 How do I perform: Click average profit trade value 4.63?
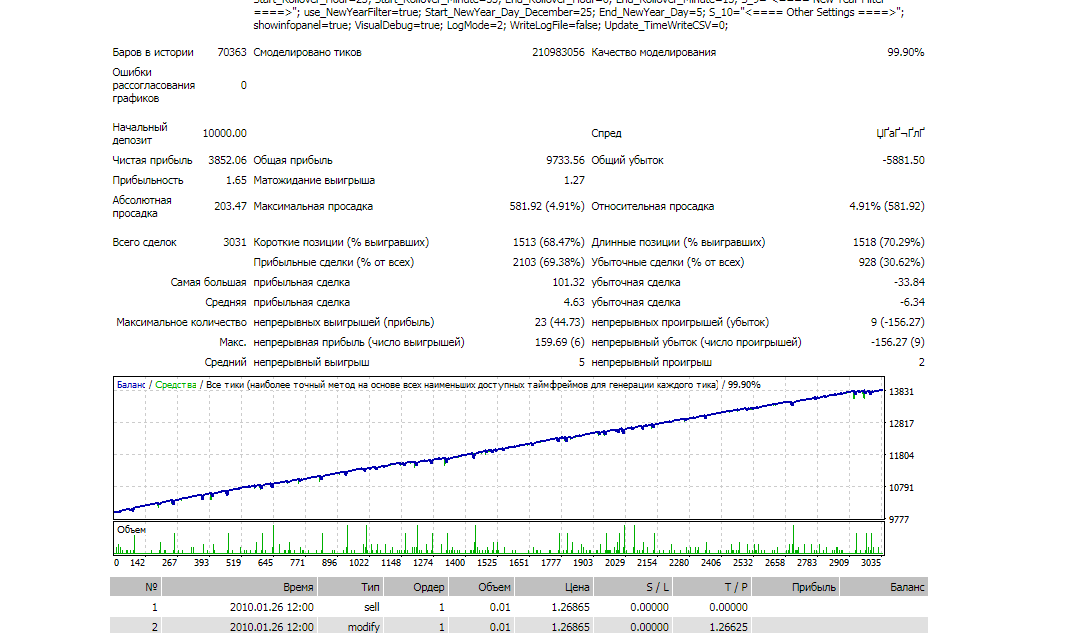tap(574, 302)
